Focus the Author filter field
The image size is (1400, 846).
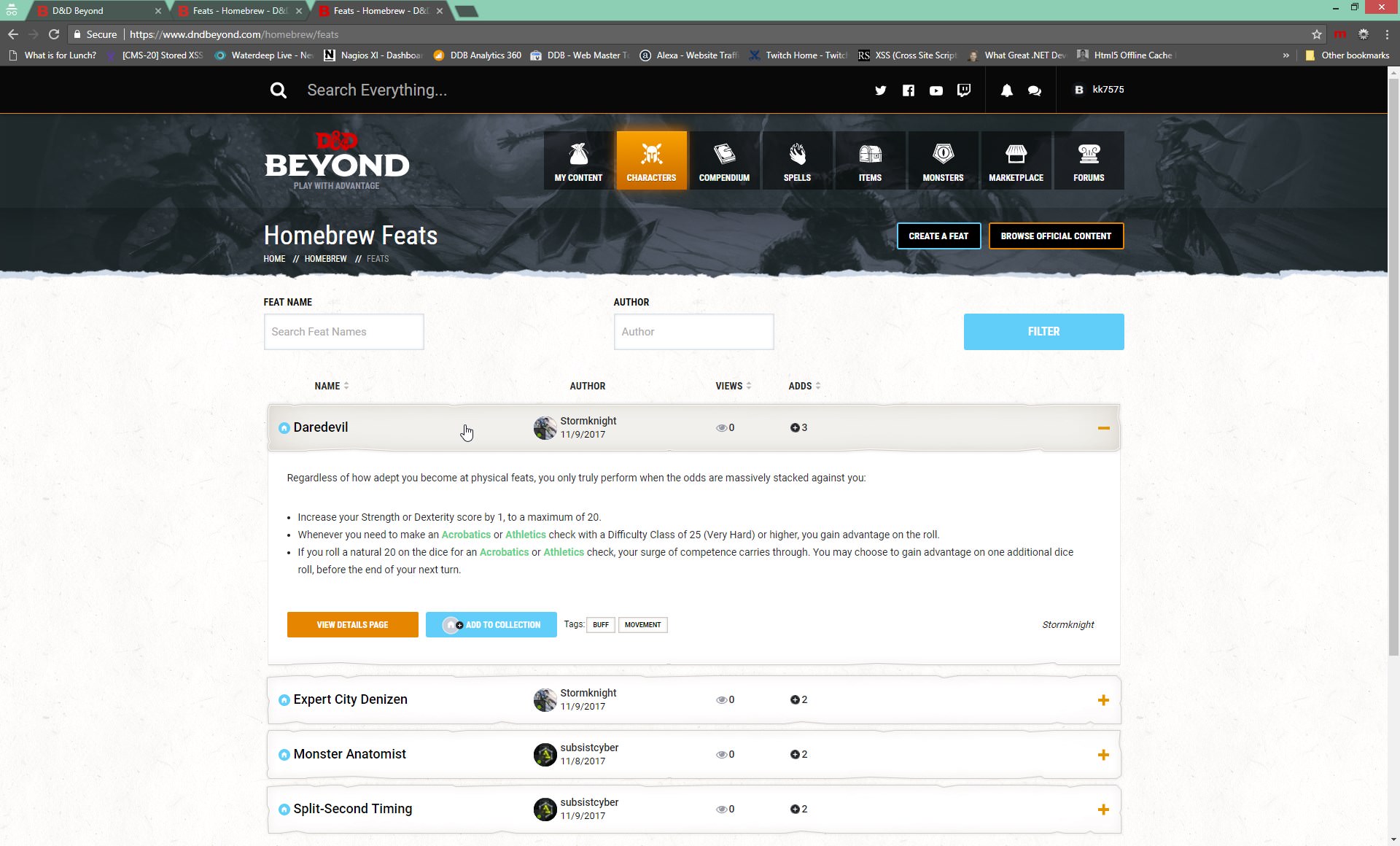[693, 332]
